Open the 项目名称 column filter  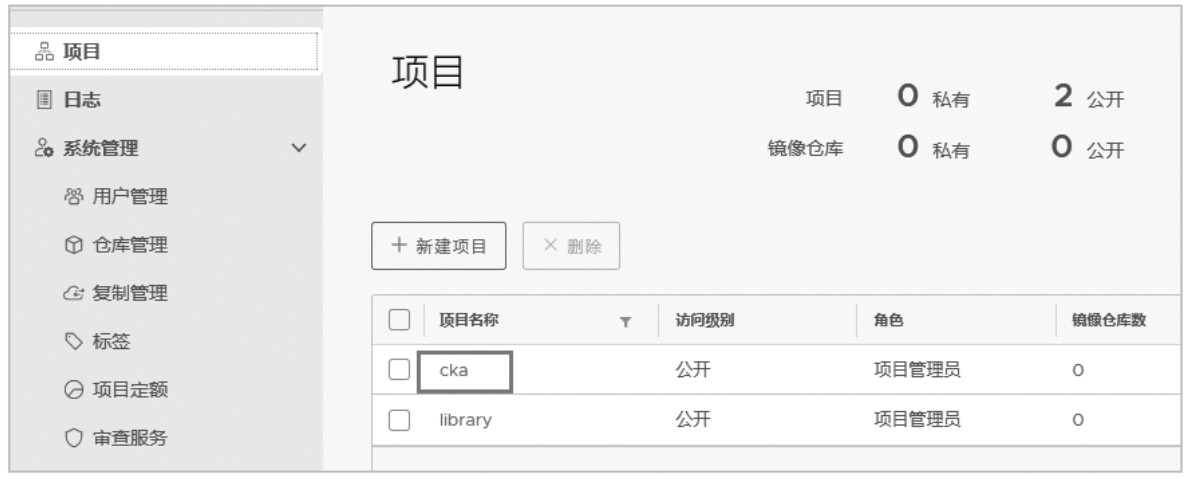pos(626,322)
